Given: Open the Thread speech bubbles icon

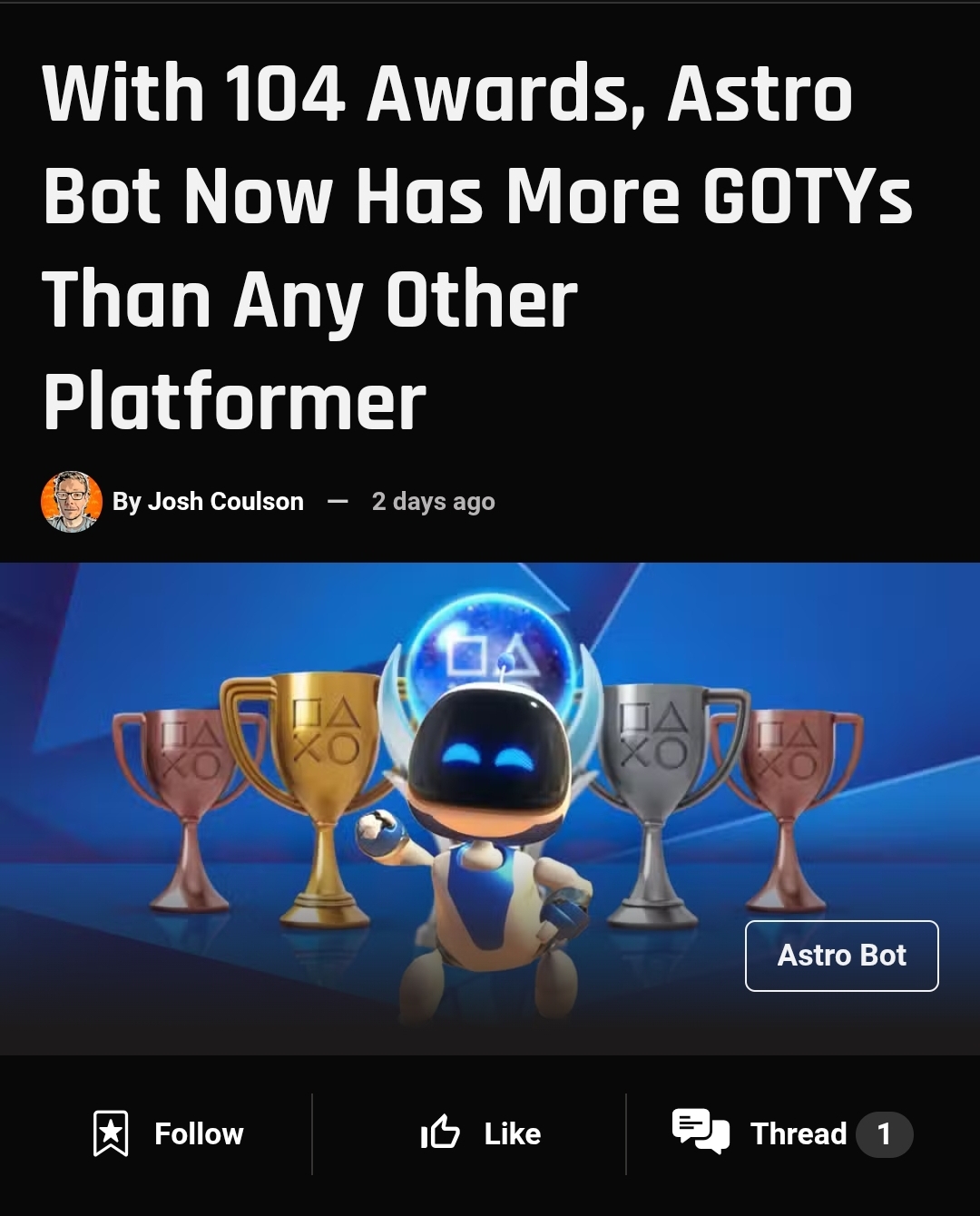Looking at the screenshot, I should 701,1131.
